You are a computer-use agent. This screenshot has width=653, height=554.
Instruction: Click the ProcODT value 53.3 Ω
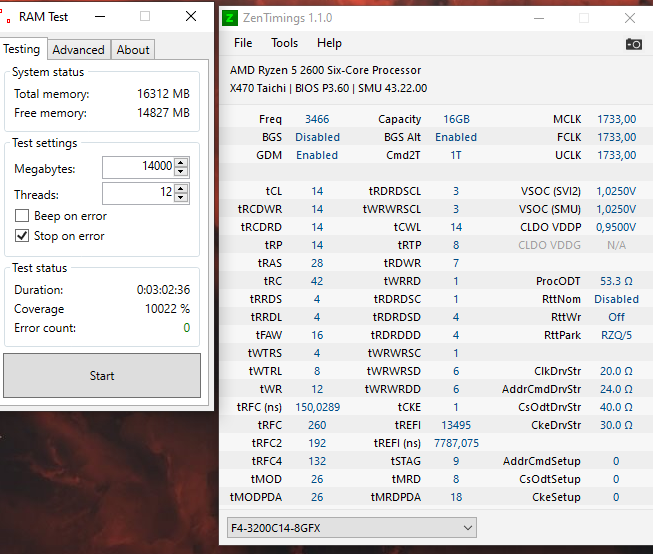pos(616,281)
